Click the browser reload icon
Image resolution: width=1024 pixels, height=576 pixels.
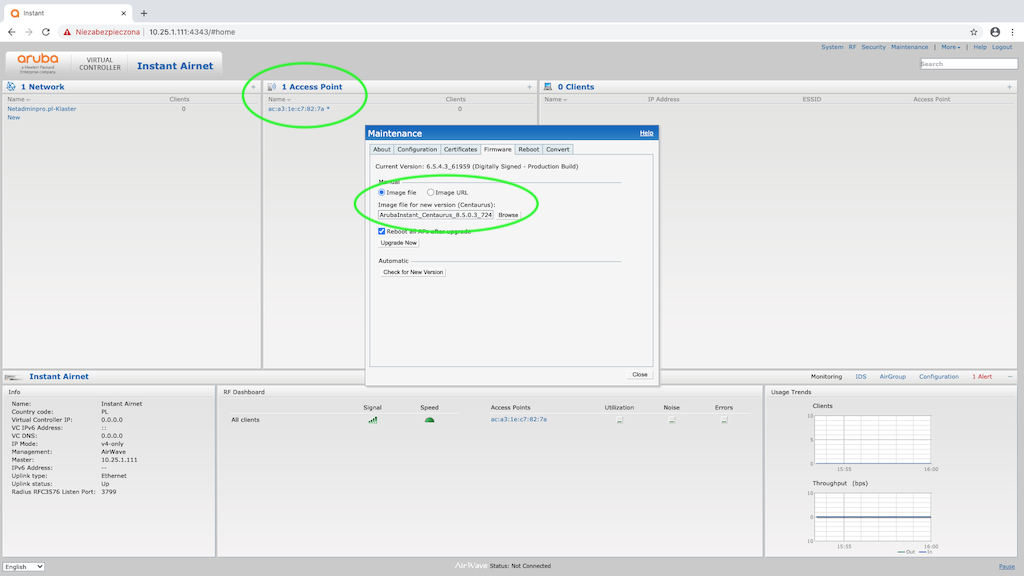click(x=46, y=32)
